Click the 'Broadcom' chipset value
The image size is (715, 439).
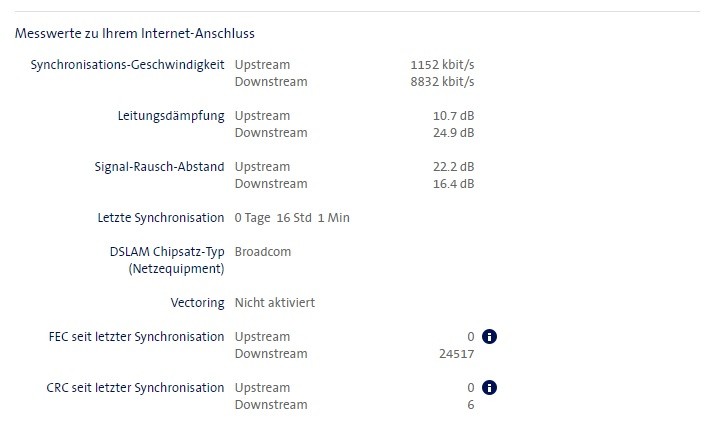pyautogui.click(x=263, y=252)
